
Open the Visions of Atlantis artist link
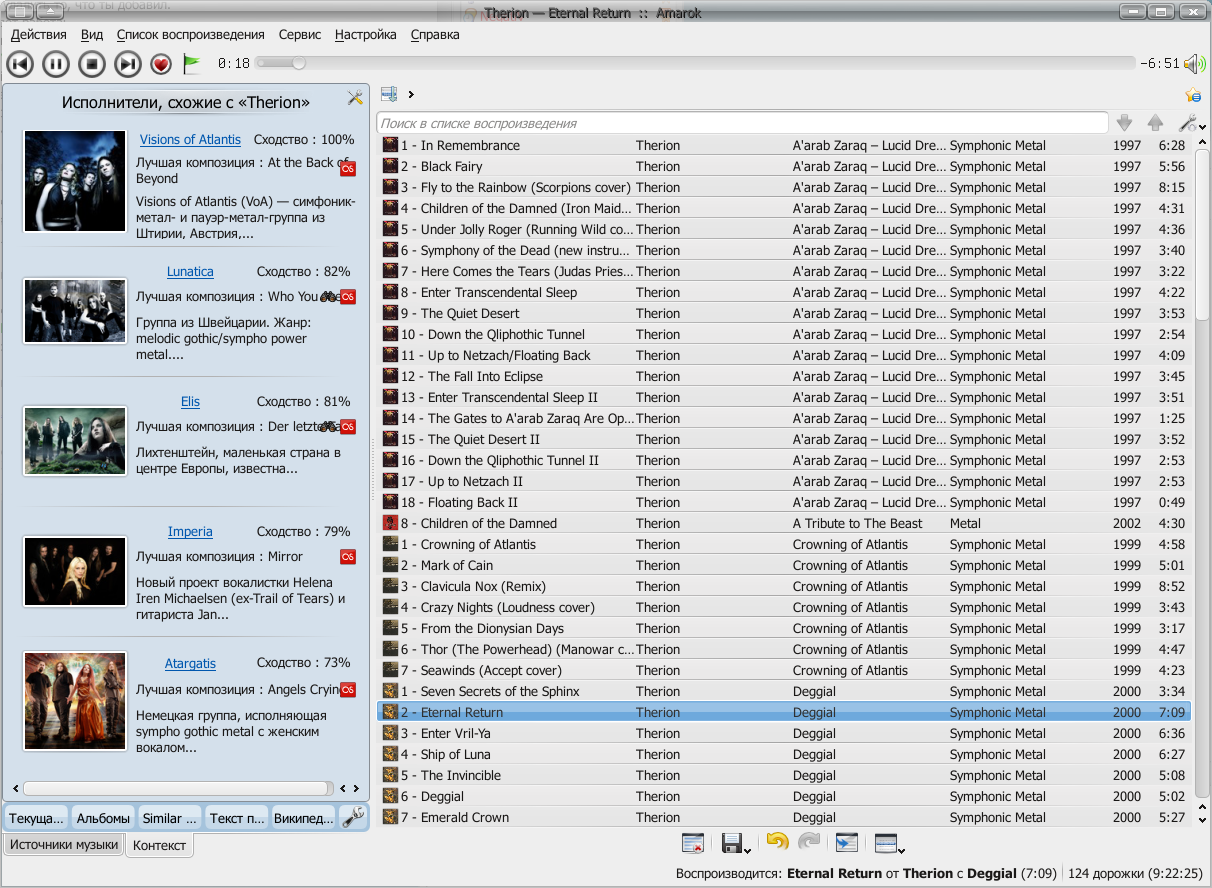190,140
